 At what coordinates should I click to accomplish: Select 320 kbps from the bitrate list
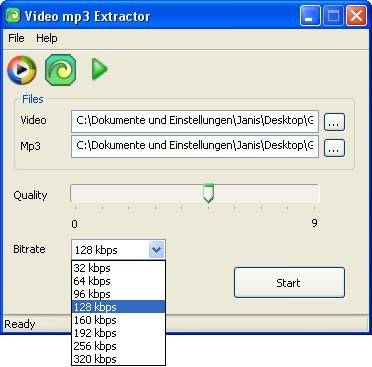(118, 359)
